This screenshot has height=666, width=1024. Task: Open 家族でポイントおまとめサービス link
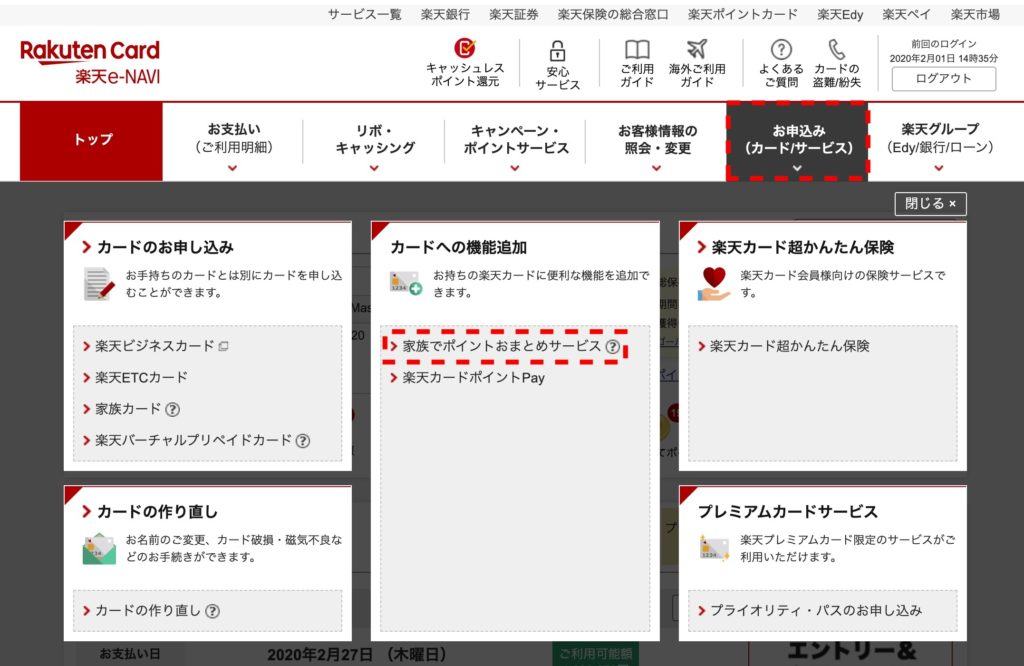(x=501, y=346)
